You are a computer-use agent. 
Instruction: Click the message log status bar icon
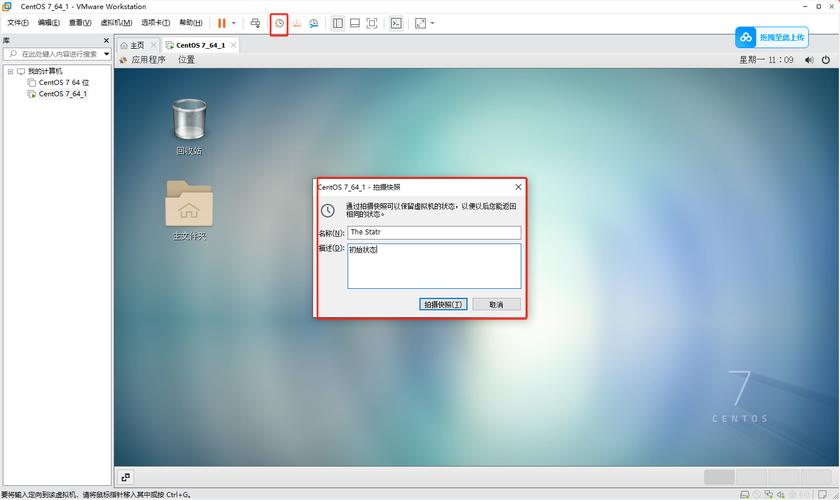coord(822,495)
